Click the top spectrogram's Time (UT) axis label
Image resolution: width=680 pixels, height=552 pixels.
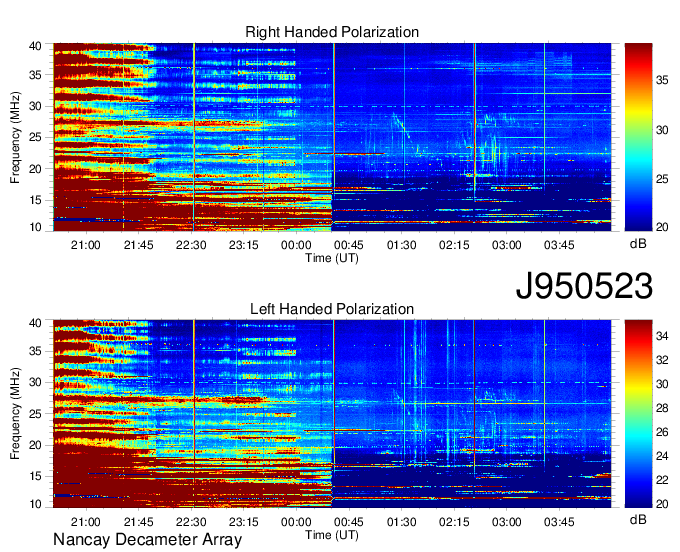click(332, 258)
